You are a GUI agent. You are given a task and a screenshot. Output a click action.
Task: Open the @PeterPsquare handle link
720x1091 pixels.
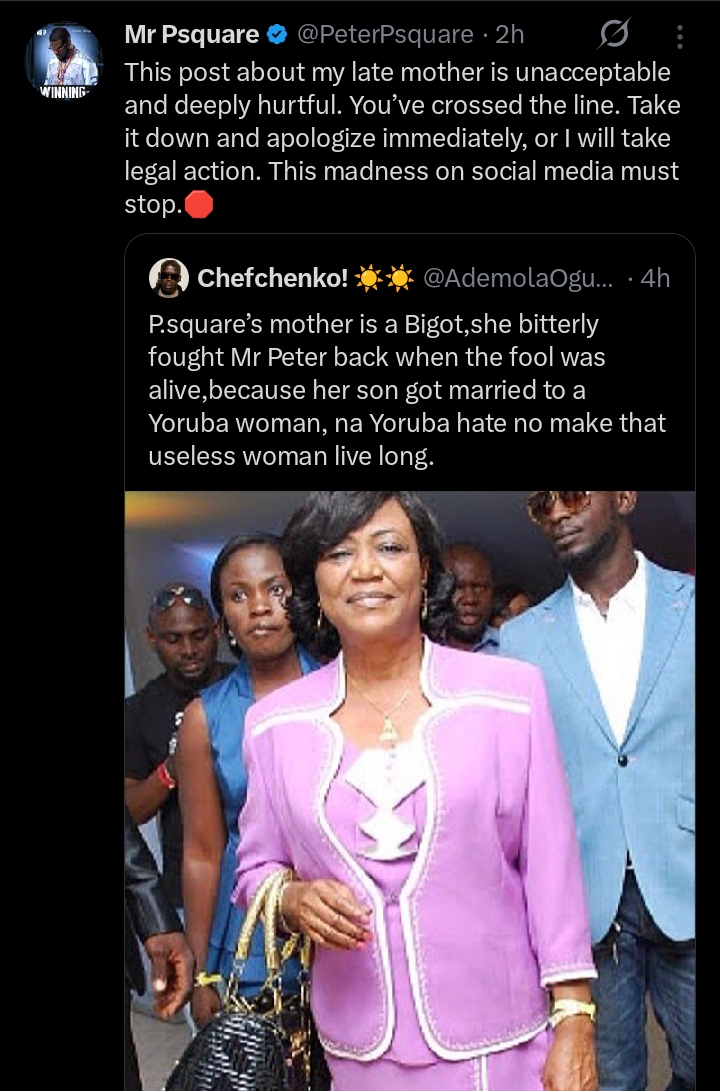pyautogui.click(x=384, y=36)
